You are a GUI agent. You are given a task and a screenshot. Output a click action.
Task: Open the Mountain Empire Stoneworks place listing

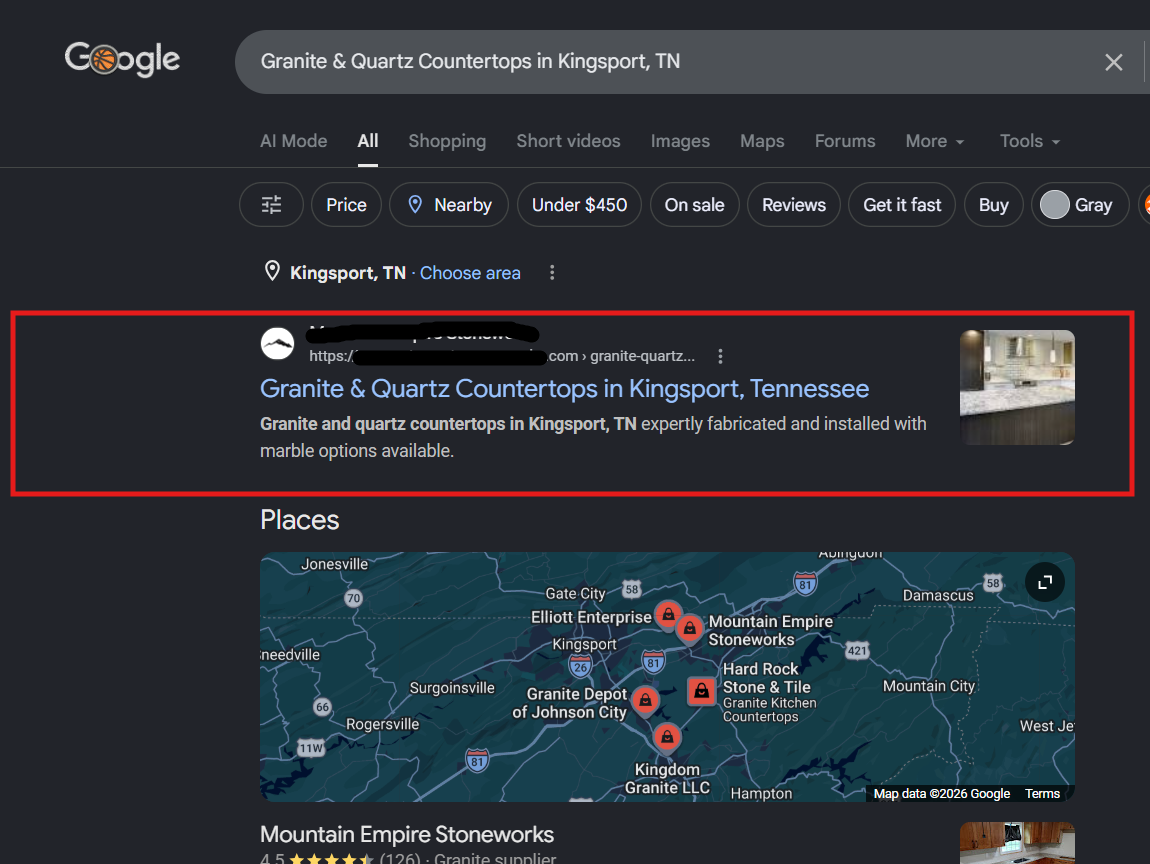click(407, 835)
